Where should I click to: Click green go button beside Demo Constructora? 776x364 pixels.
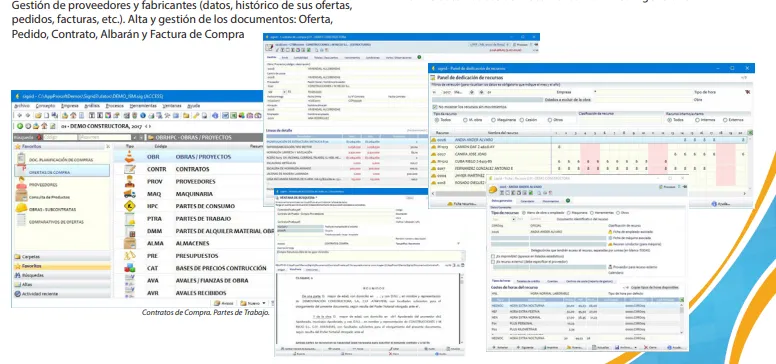[x=20, y=126]
